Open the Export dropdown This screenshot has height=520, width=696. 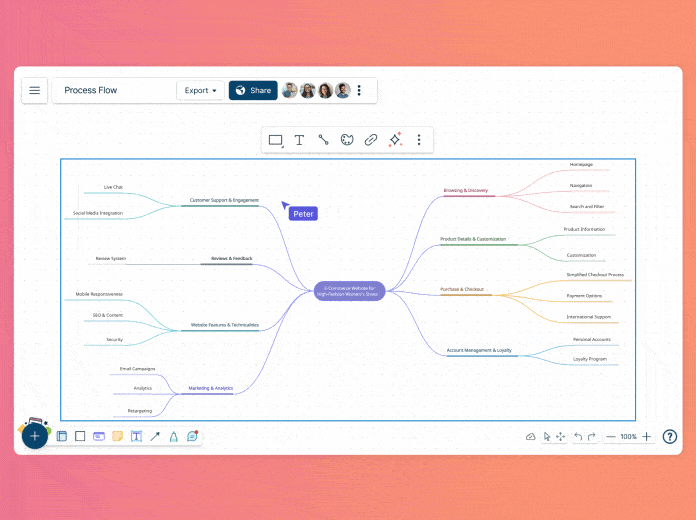(200, 90)
